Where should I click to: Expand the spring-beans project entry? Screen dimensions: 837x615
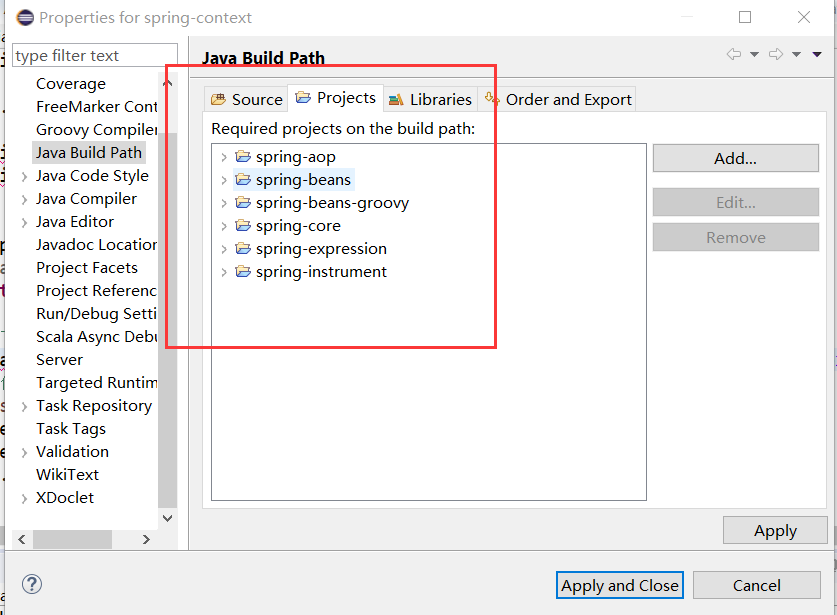pyautogui.click(x=224, y=180)
